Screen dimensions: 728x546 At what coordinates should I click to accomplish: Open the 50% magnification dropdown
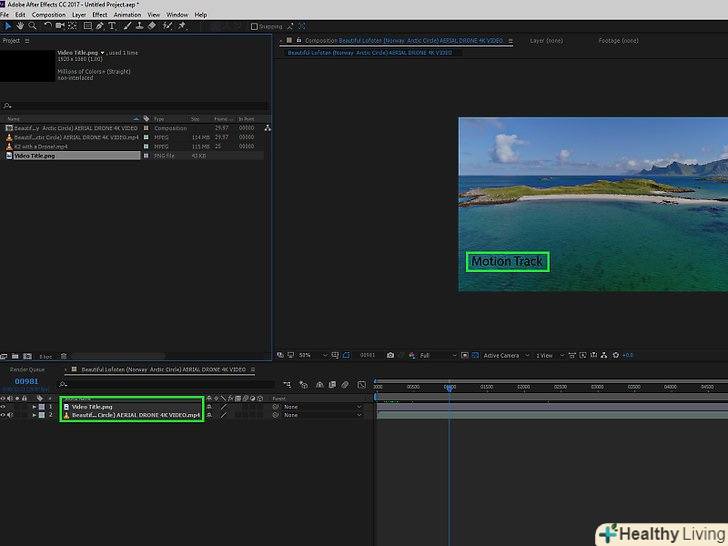(x=308, y=355)
